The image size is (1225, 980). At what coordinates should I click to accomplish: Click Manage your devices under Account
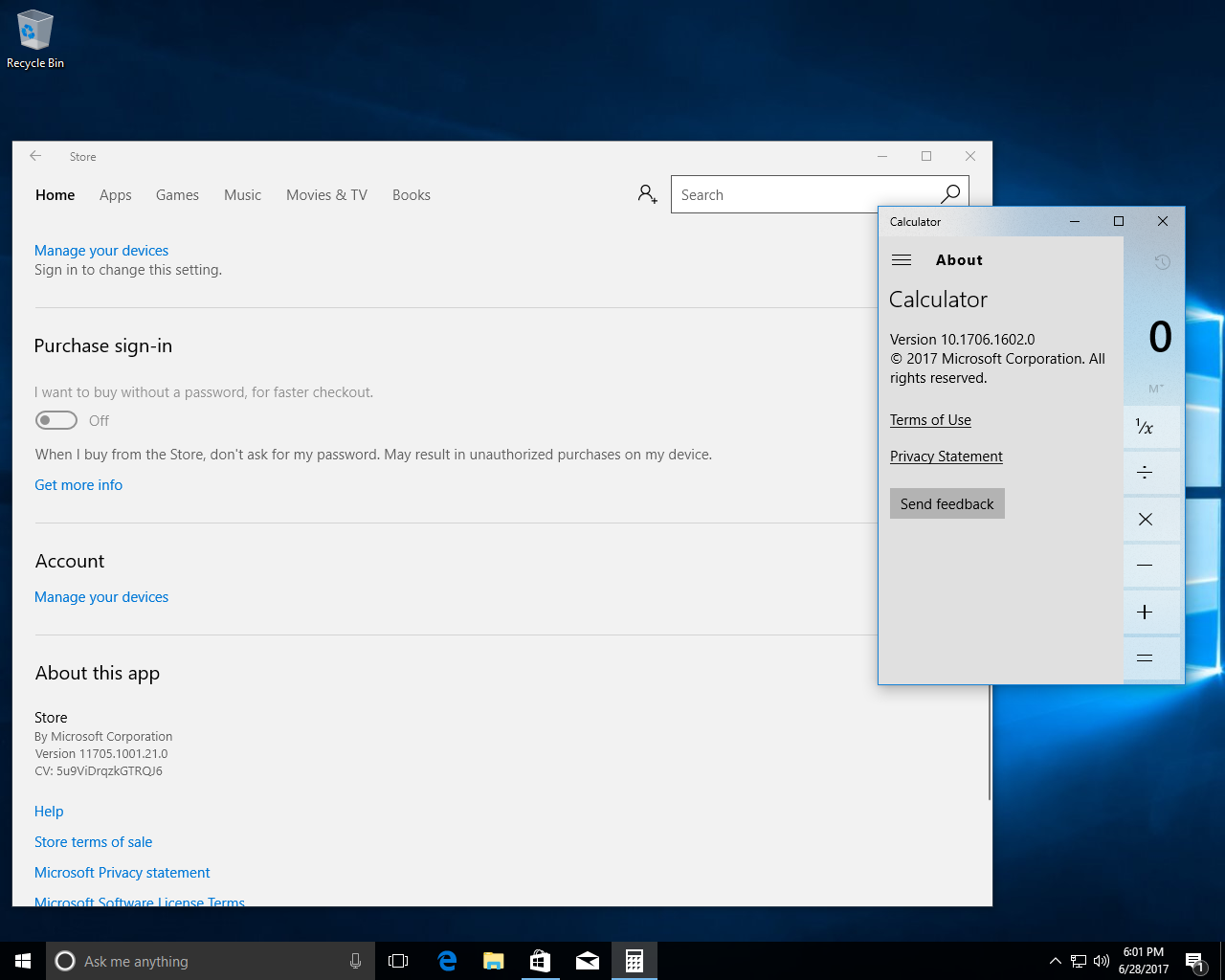click(x=101, y=596)
